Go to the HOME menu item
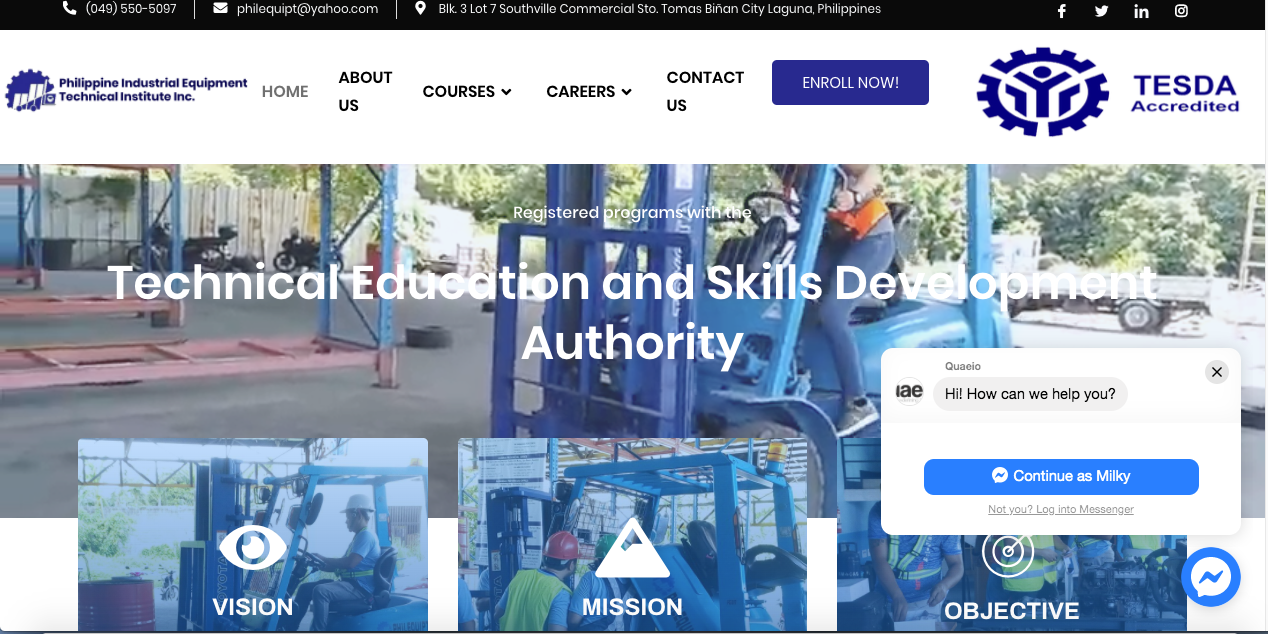The image size is (1268, 634). (285, 91)
